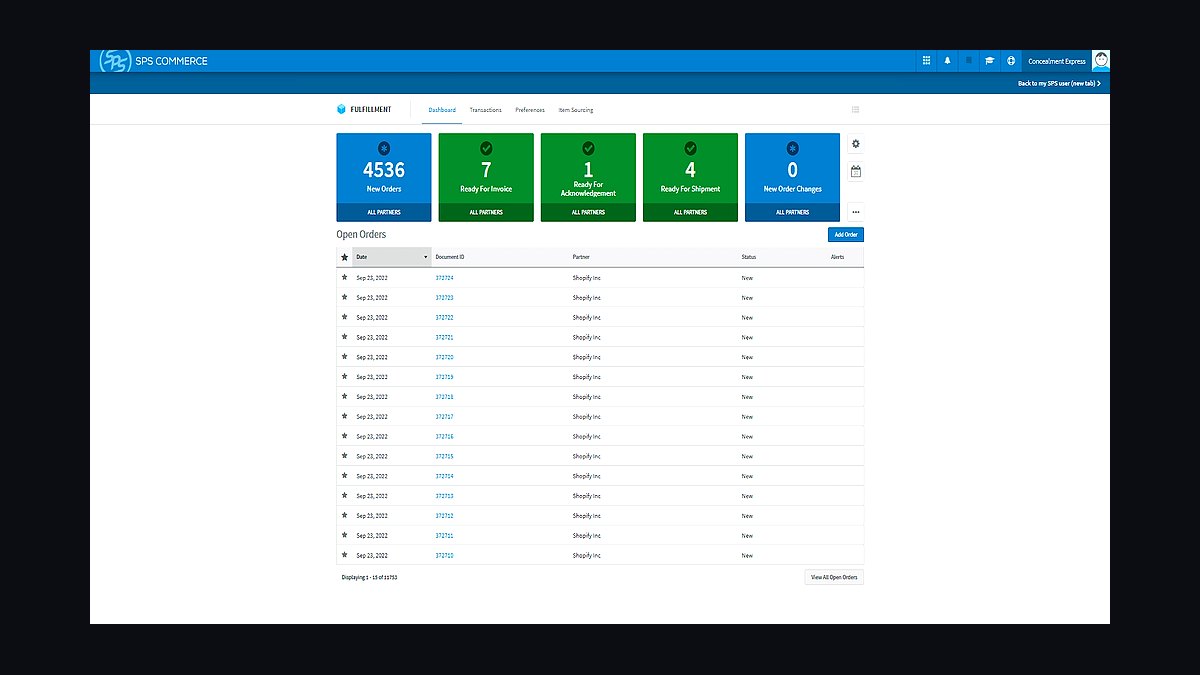Star the order row 372720
The width and height of the screenshot is (1200, 675).
point(345,357)
